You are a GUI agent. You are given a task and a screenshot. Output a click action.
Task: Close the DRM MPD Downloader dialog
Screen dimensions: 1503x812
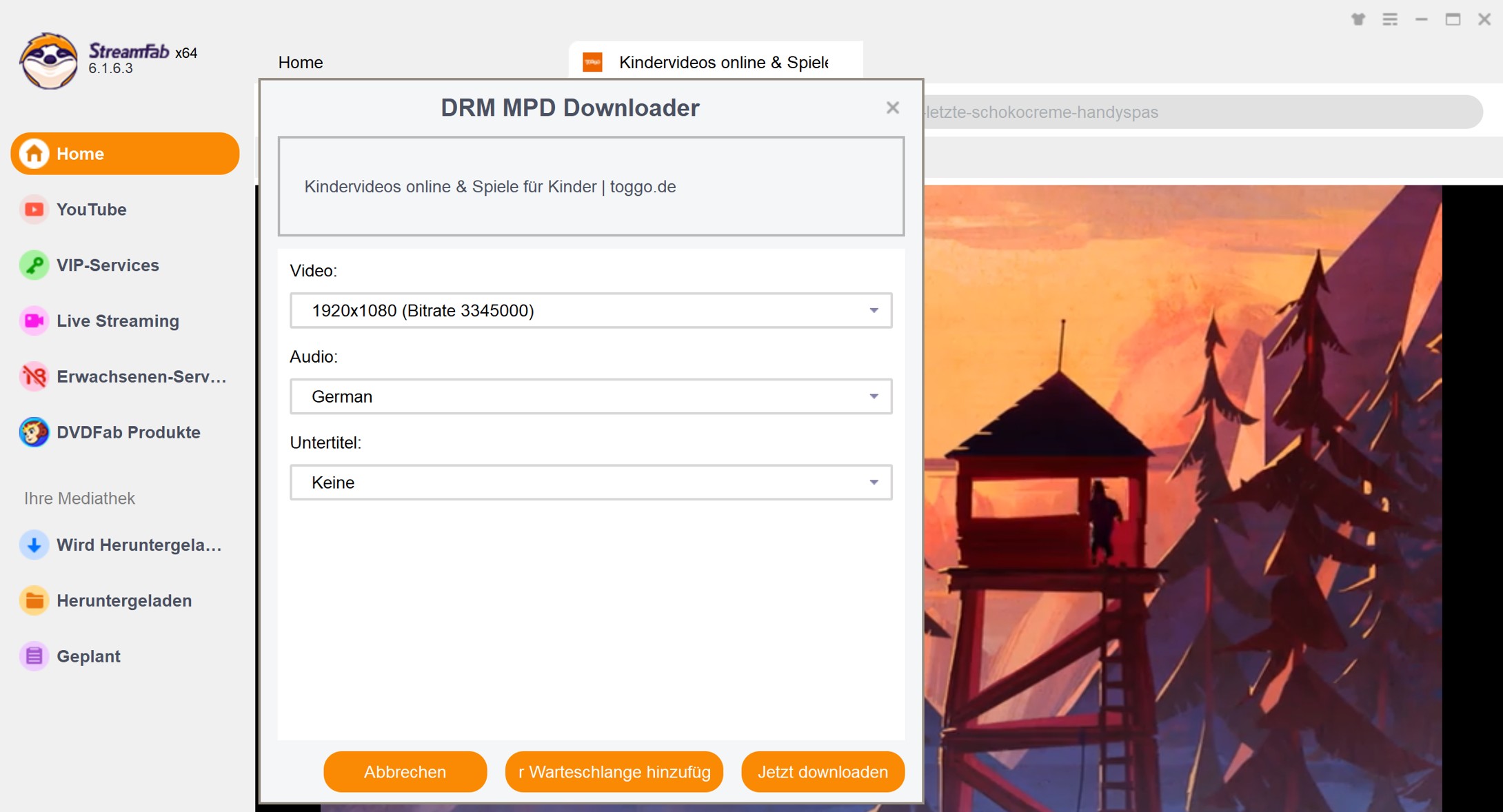(x=893, y=108)
